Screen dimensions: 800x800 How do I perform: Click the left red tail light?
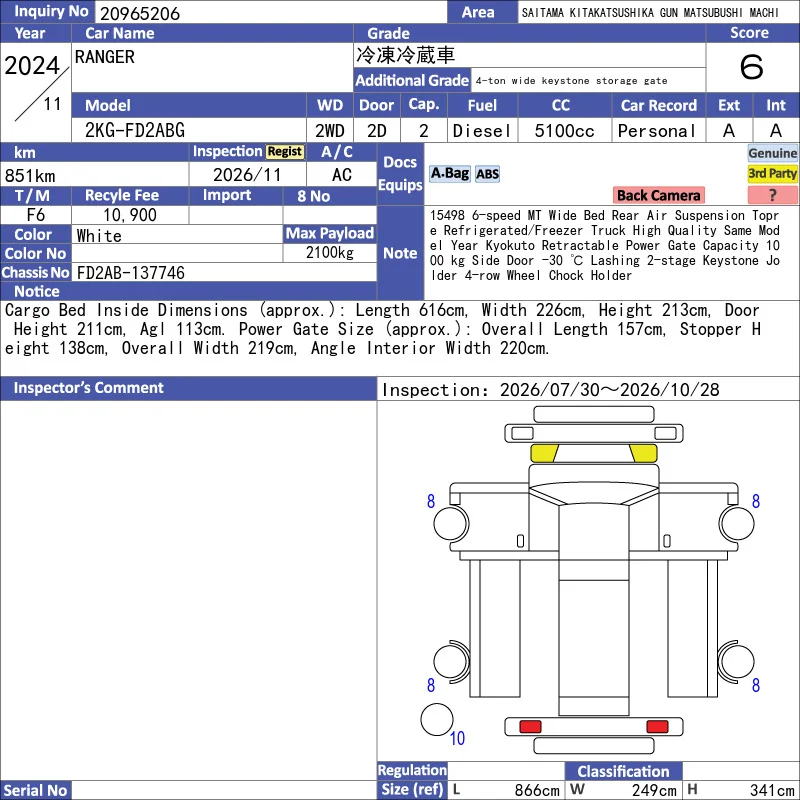point(530,727)
